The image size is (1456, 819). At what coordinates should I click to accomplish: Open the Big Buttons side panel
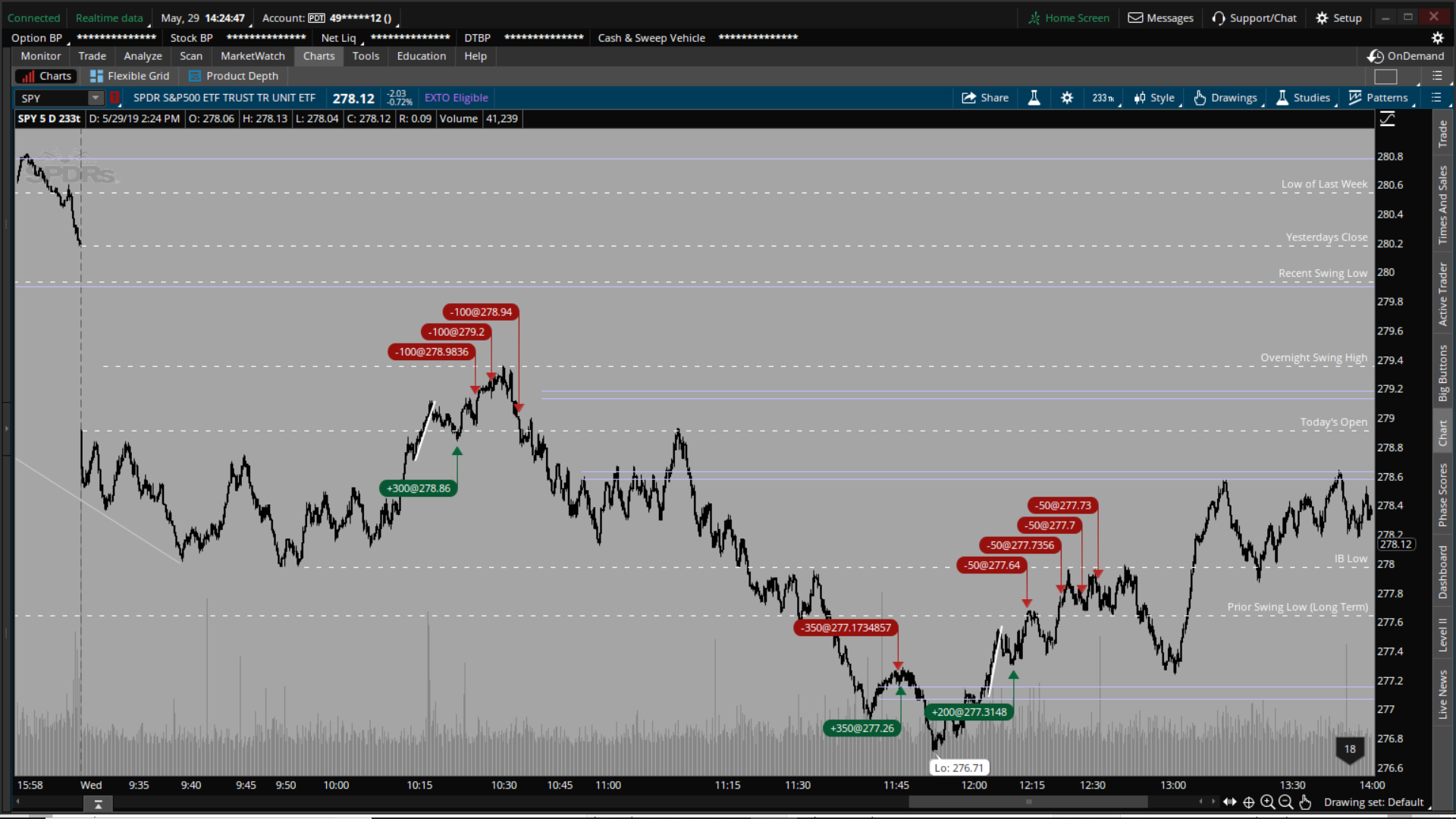tap(1442, 373)
